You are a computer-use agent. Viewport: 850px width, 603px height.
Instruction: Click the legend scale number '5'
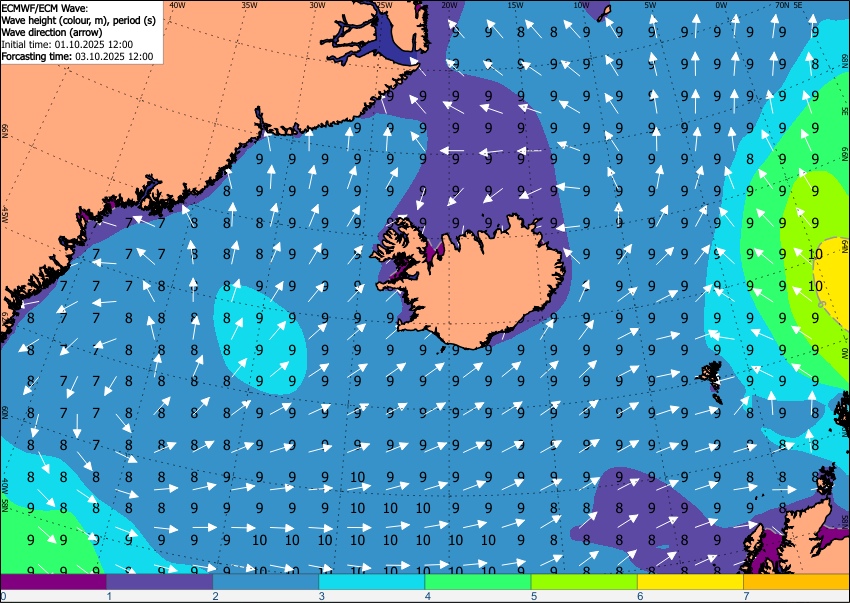tap(534, 596)
